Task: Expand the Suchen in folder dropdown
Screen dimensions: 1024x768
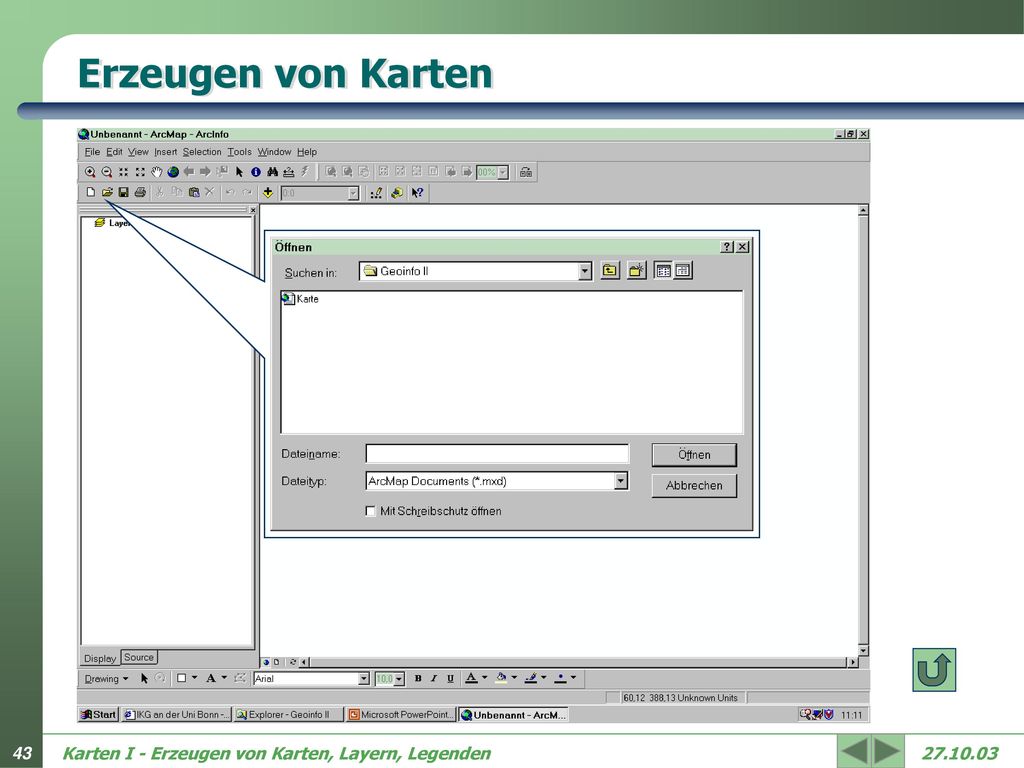Action: tap(584, 271)
